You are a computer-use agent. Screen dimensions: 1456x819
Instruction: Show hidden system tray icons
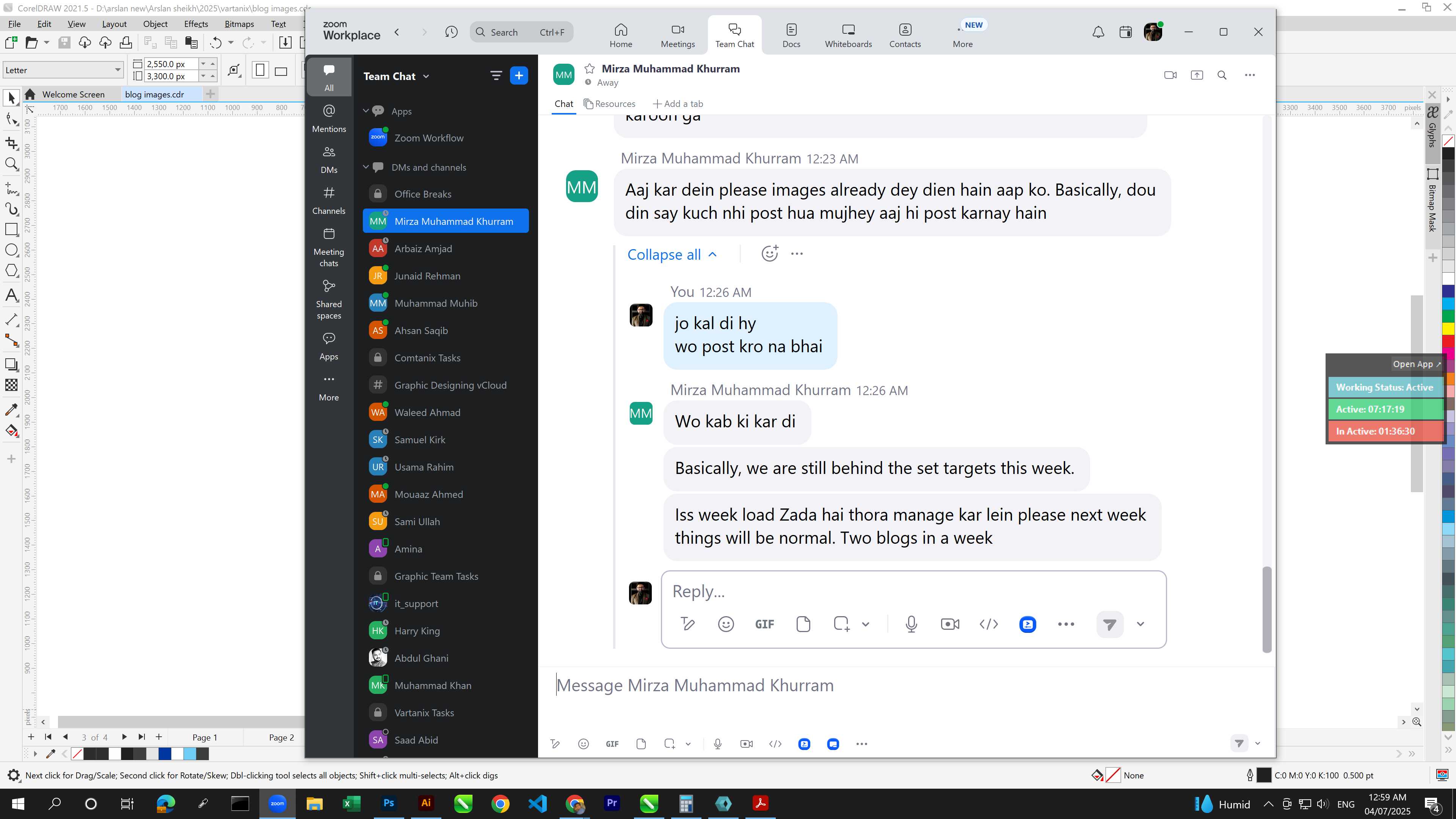click(1268, 804)
